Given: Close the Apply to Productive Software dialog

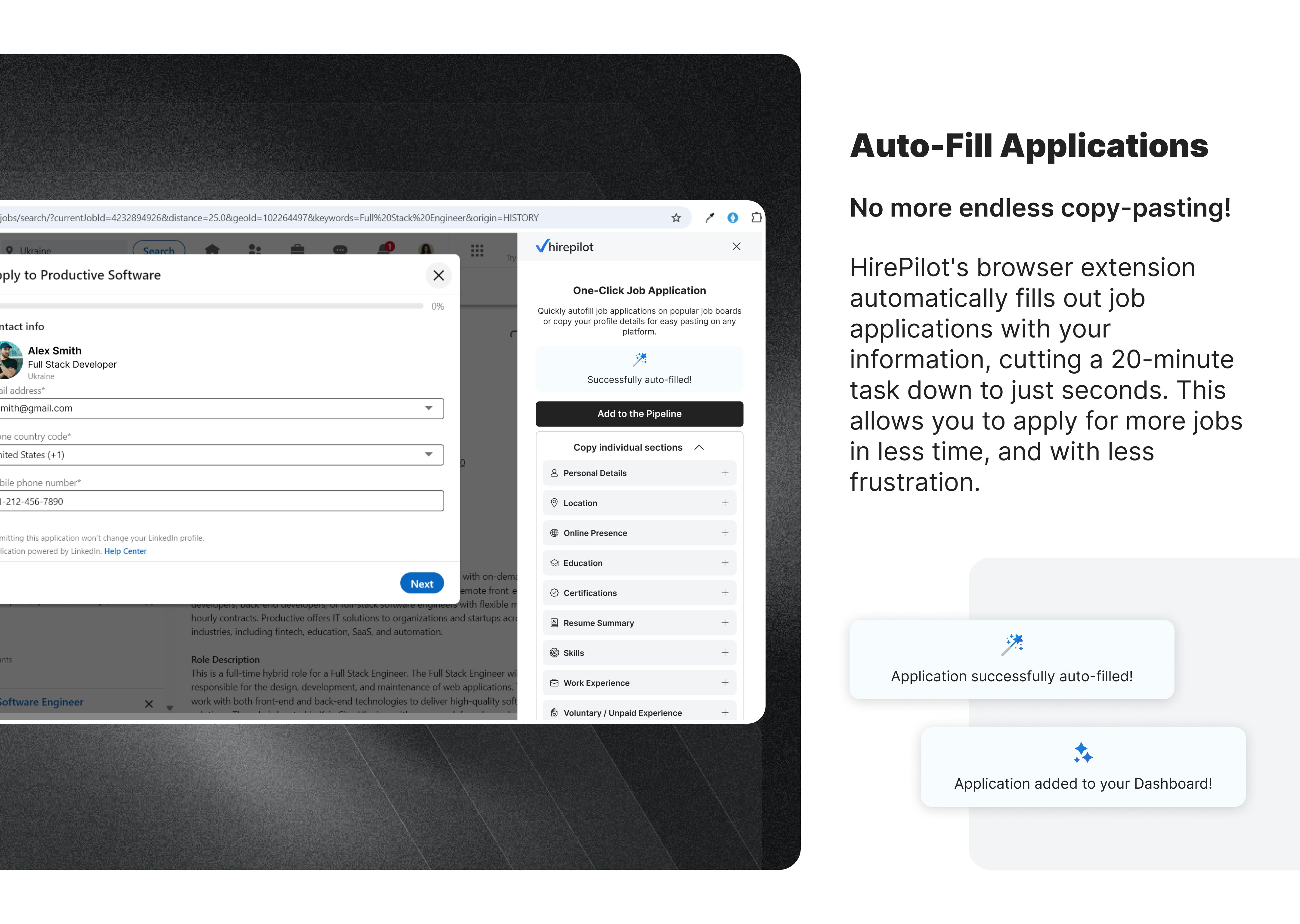Looking at the screenshot, I should [x=439, y=276].
